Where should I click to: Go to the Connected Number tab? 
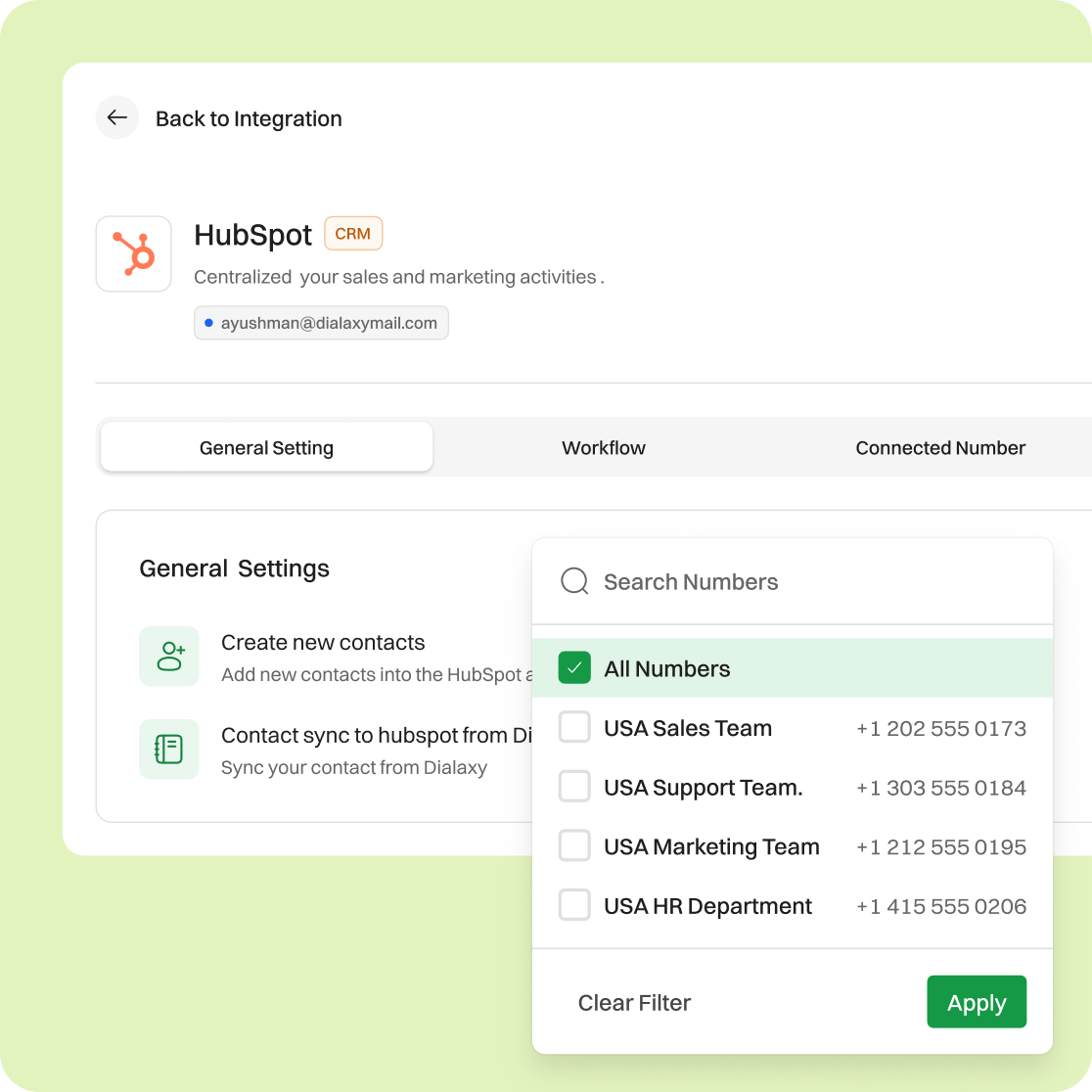939,448
